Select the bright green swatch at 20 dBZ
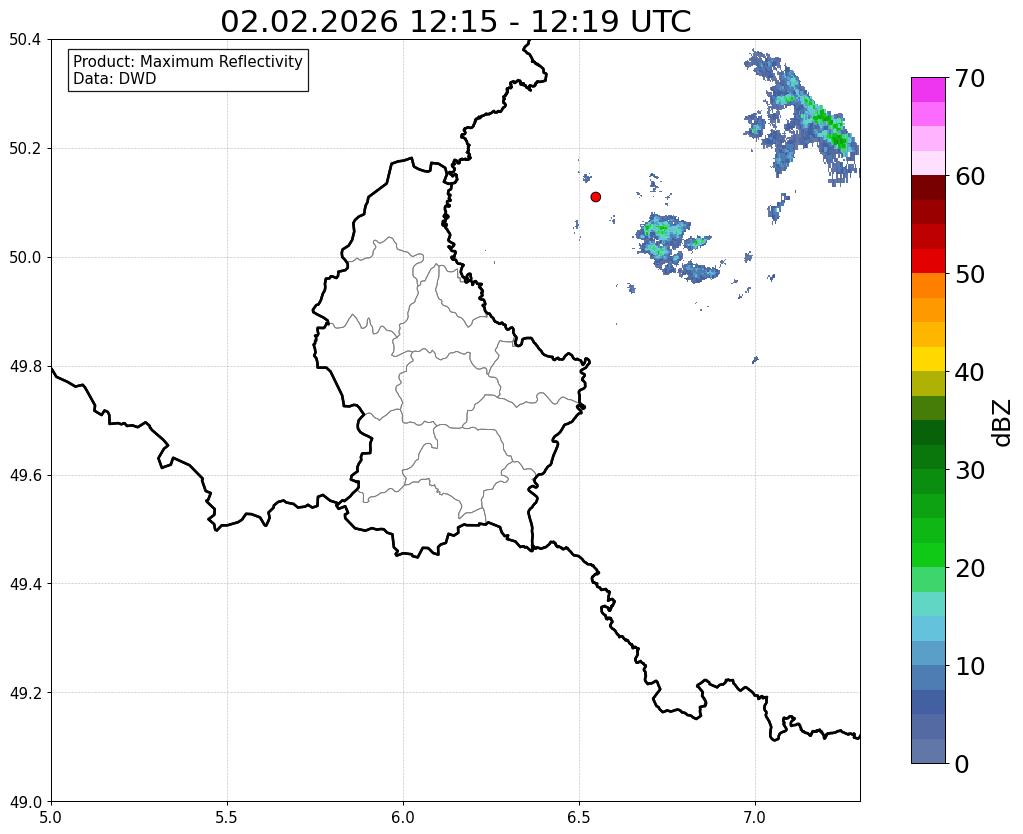 (928, 555)
